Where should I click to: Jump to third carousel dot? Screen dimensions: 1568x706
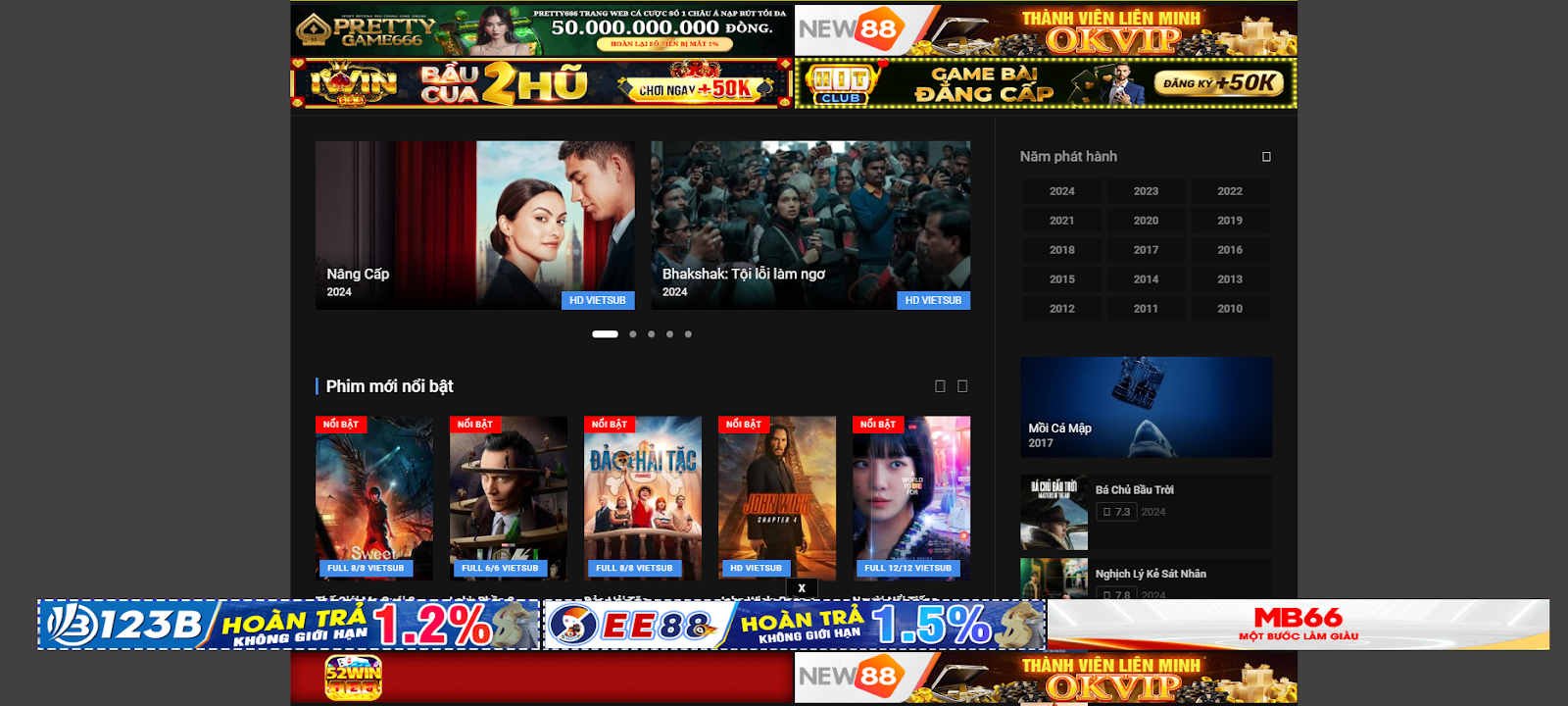click(652, 334)
